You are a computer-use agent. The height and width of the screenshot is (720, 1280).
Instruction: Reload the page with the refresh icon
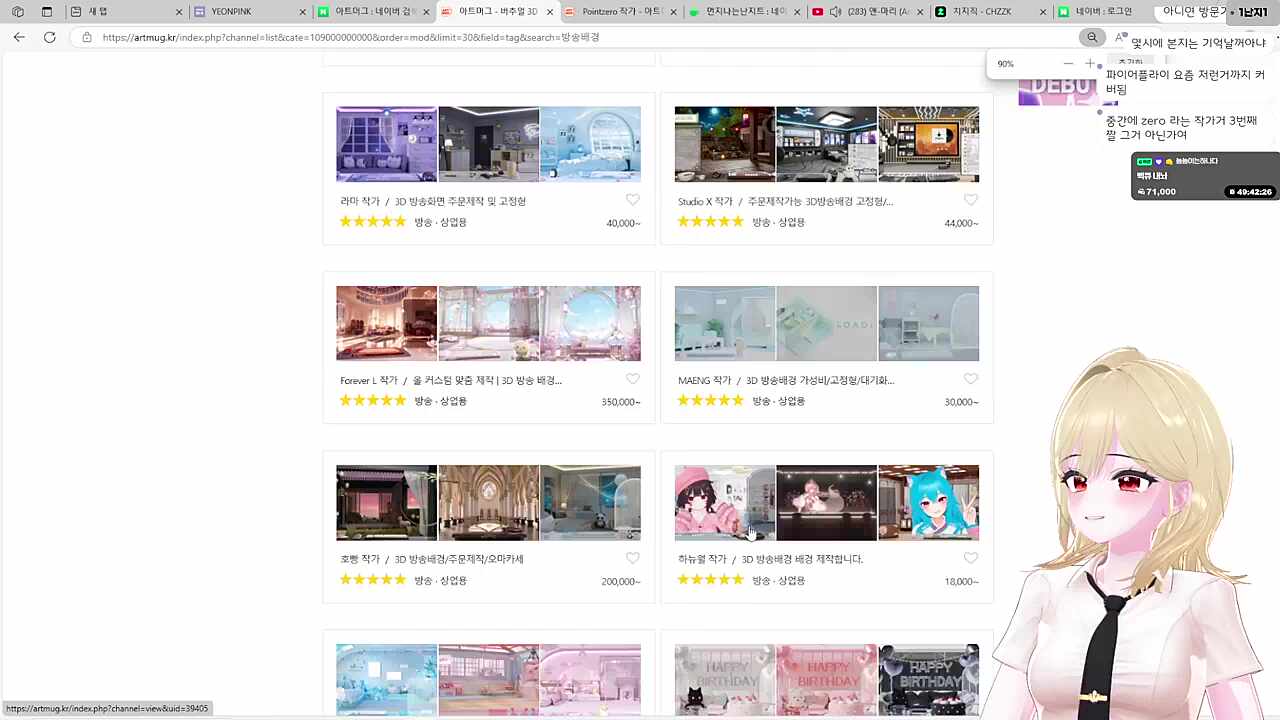(49, 37)
